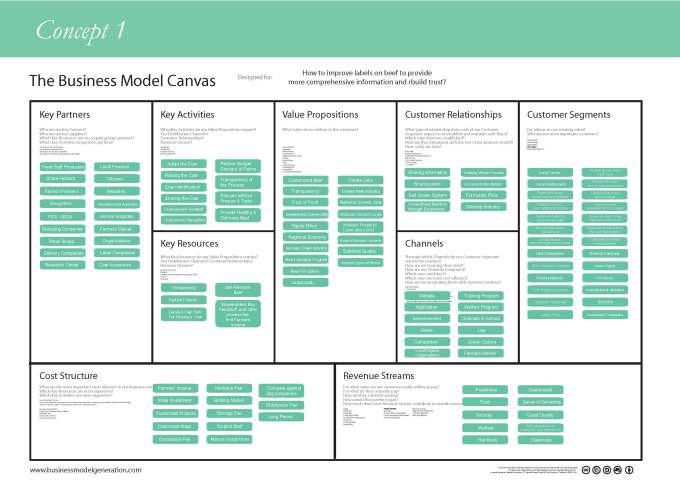Viewport: 680px width, 480px height.
Task: Select the Cost Structure heading
Action: 72,372
